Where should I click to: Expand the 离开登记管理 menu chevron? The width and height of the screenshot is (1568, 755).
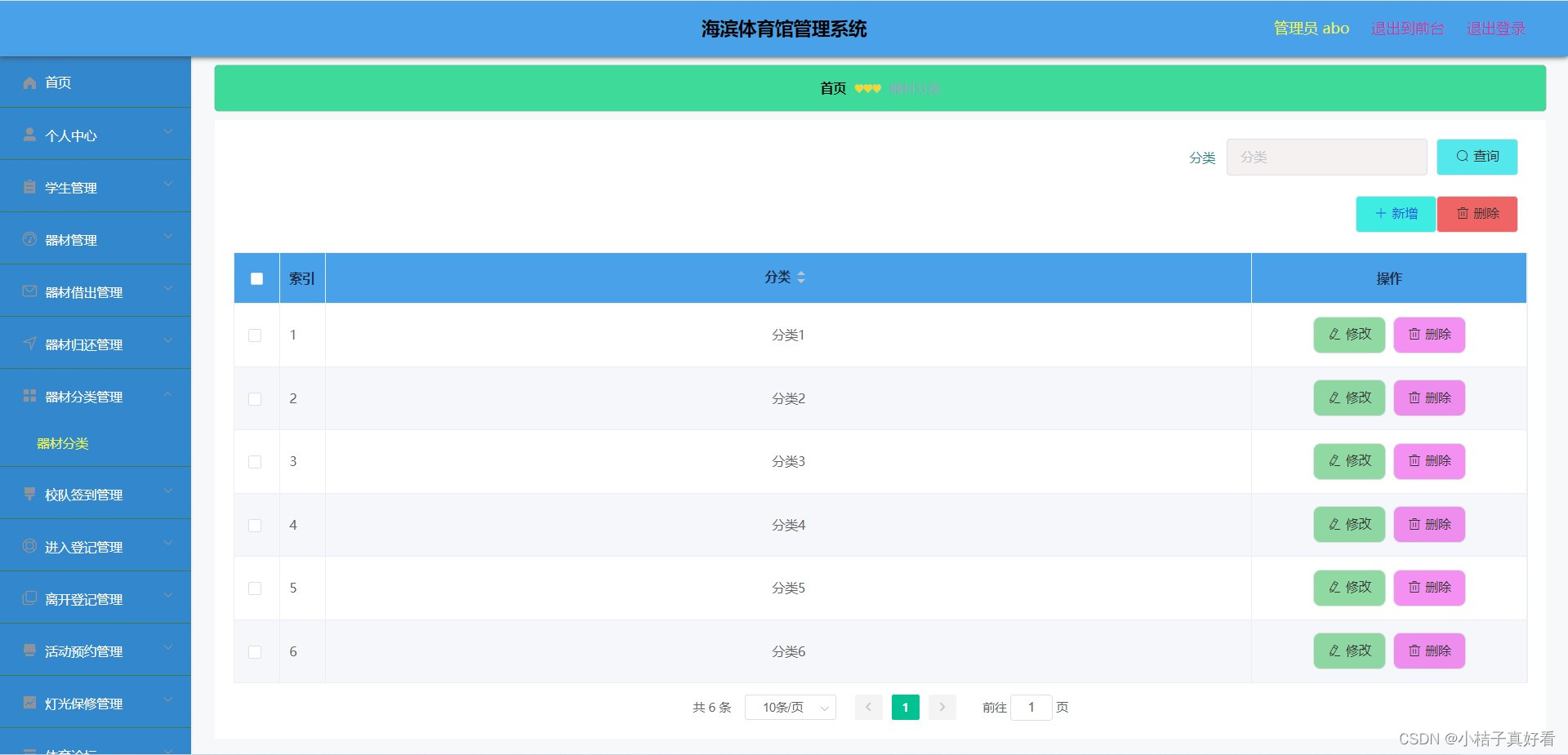167,596
